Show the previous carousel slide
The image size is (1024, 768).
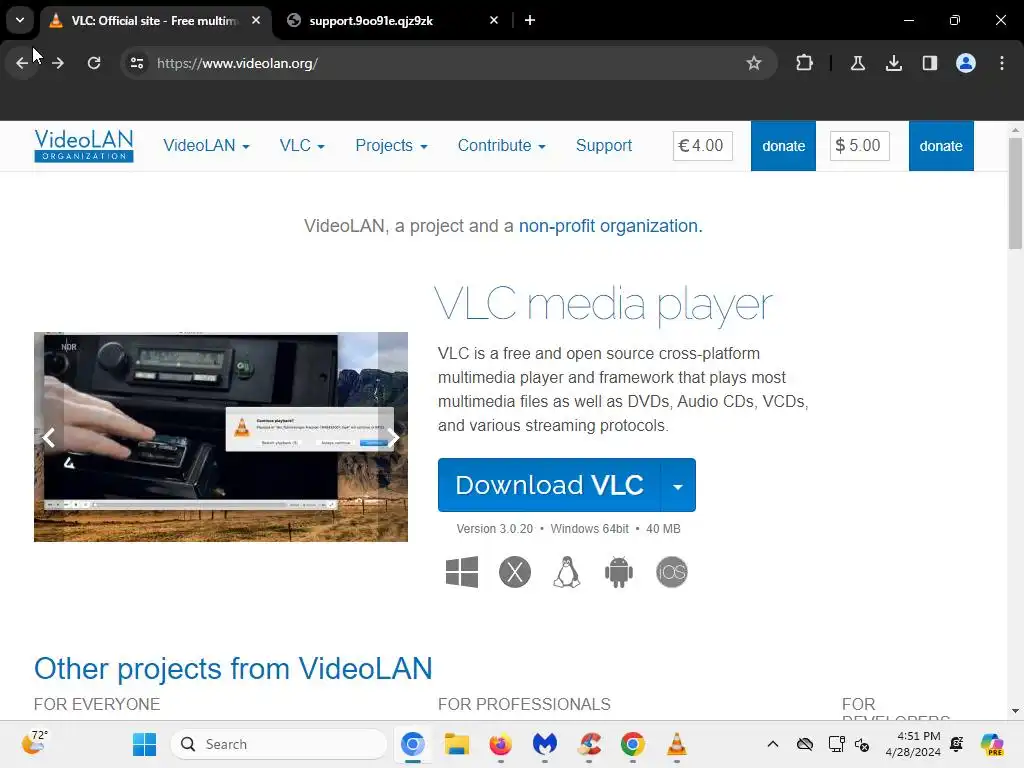49,438
